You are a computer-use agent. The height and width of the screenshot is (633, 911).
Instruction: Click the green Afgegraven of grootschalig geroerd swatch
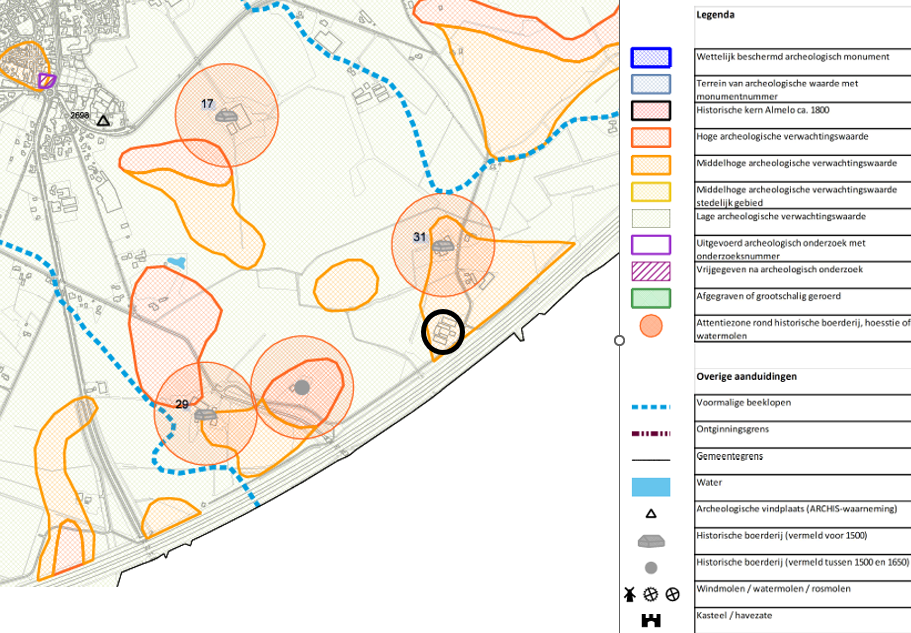pyautogui.click(x=651, y=298)
